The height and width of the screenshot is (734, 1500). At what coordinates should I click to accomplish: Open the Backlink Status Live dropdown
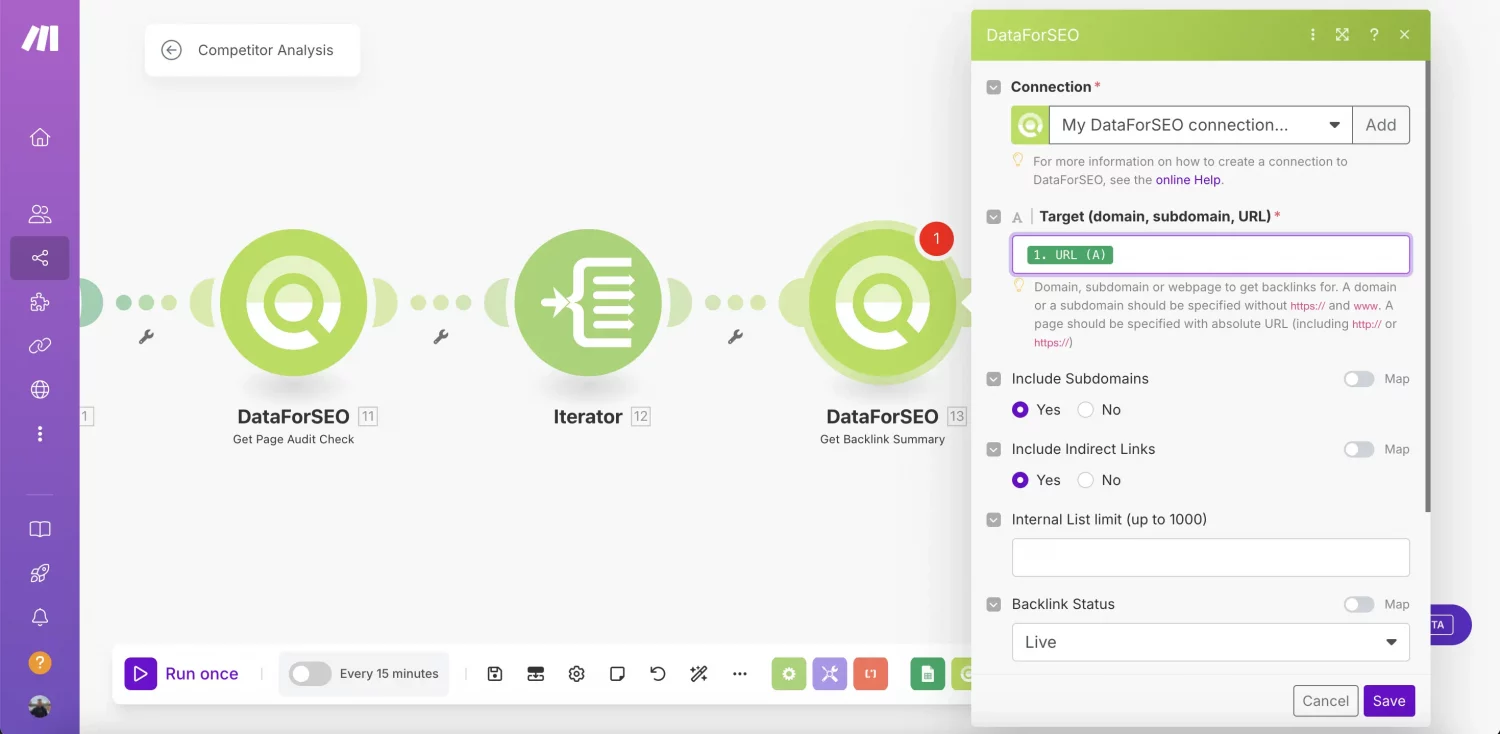click(x=1211, y=642)
